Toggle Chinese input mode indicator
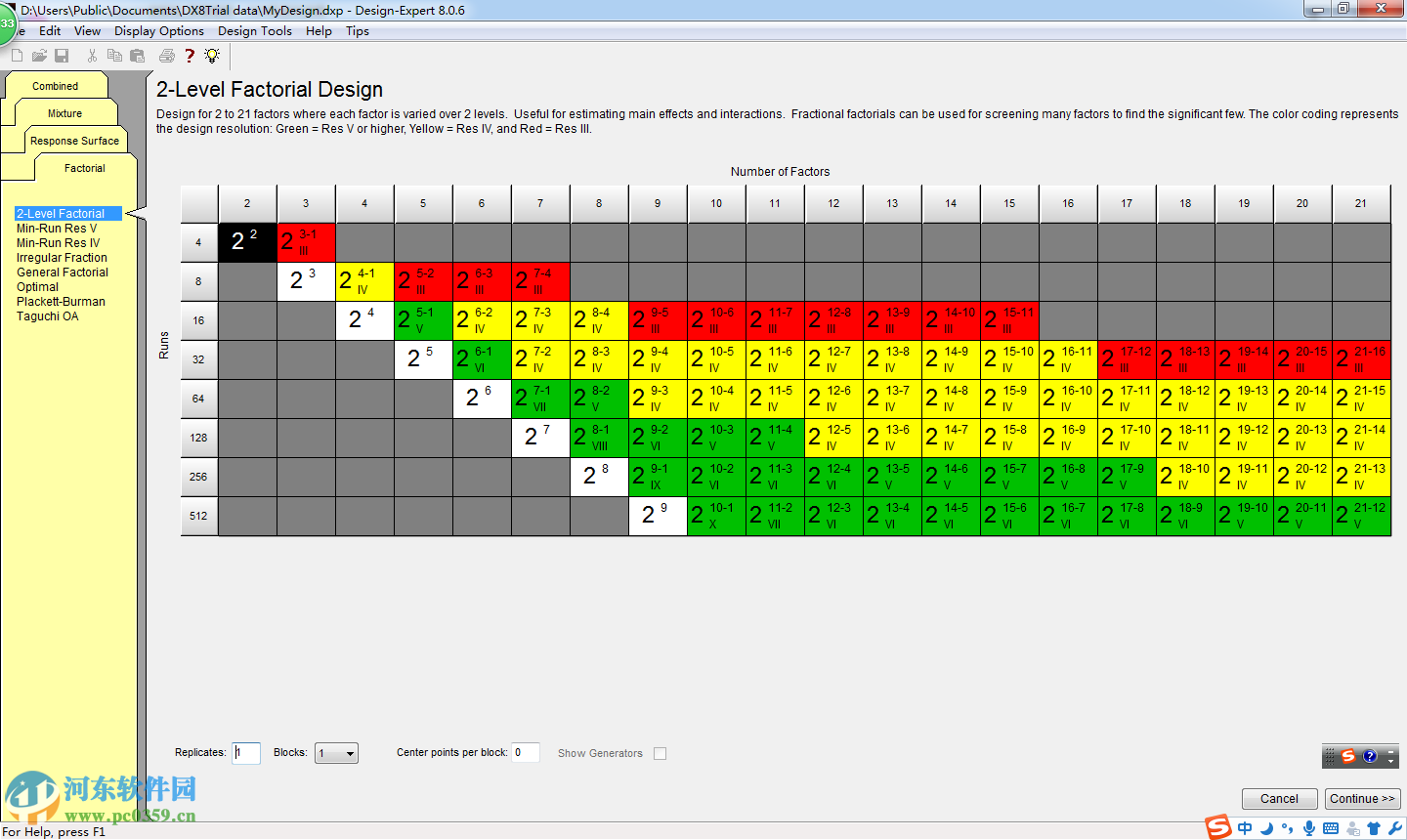1407x840 pixels. [x=1245, y=828]
